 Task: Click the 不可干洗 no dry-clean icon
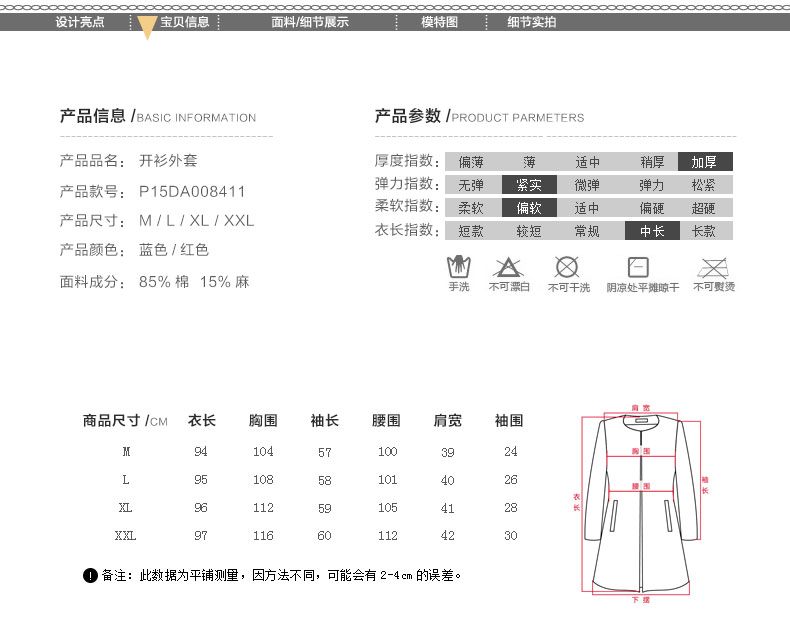(x=567, y=267)
